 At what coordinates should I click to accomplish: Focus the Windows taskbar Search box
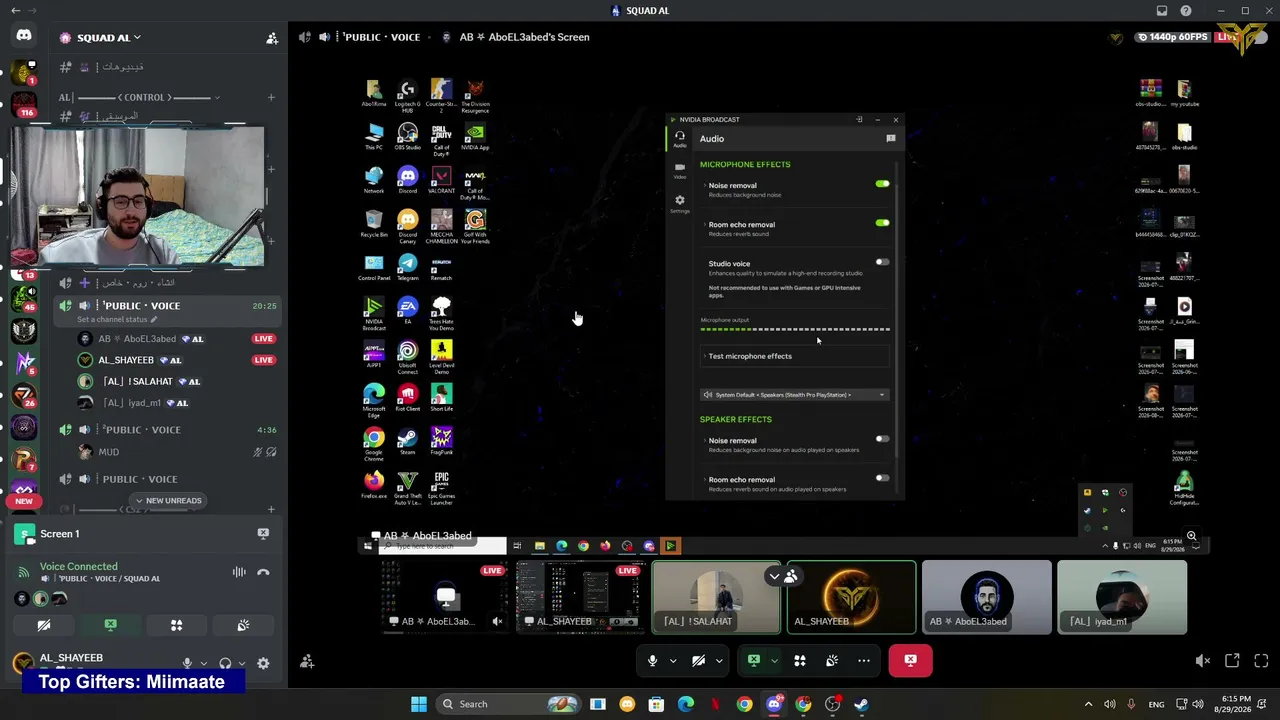click(510, 704)
